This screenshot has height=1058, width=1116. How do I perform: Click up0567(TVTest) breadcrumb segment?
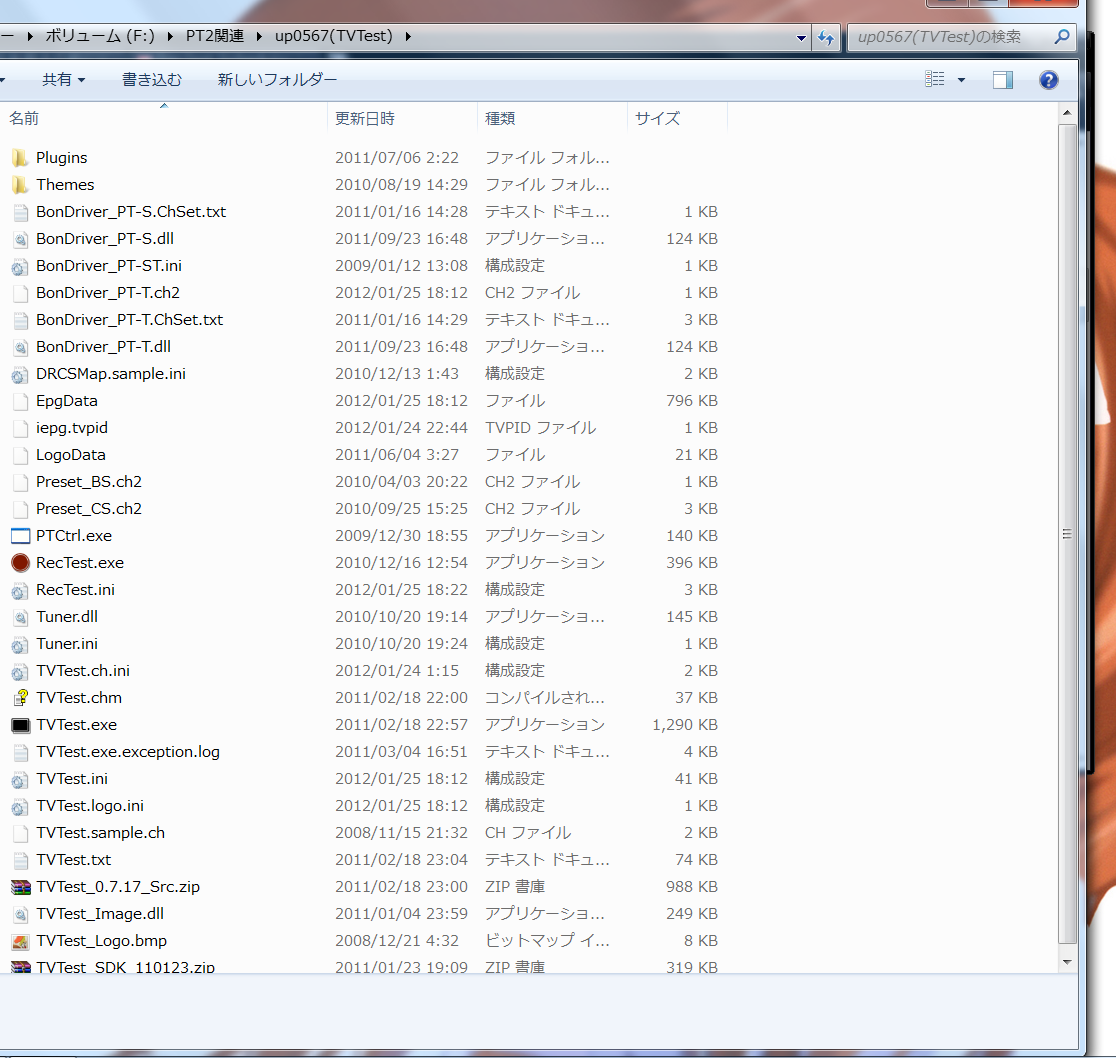334,36
